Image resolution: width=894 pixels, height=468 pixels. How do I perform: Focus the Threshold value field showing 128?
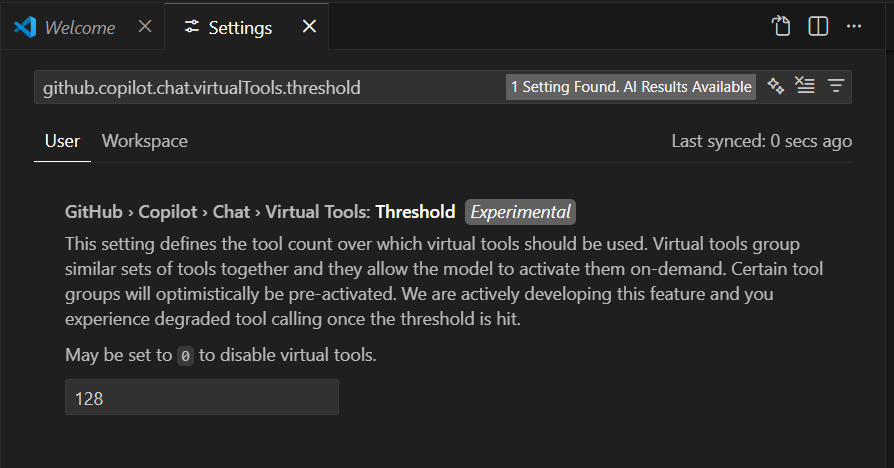tap(201, 398)
